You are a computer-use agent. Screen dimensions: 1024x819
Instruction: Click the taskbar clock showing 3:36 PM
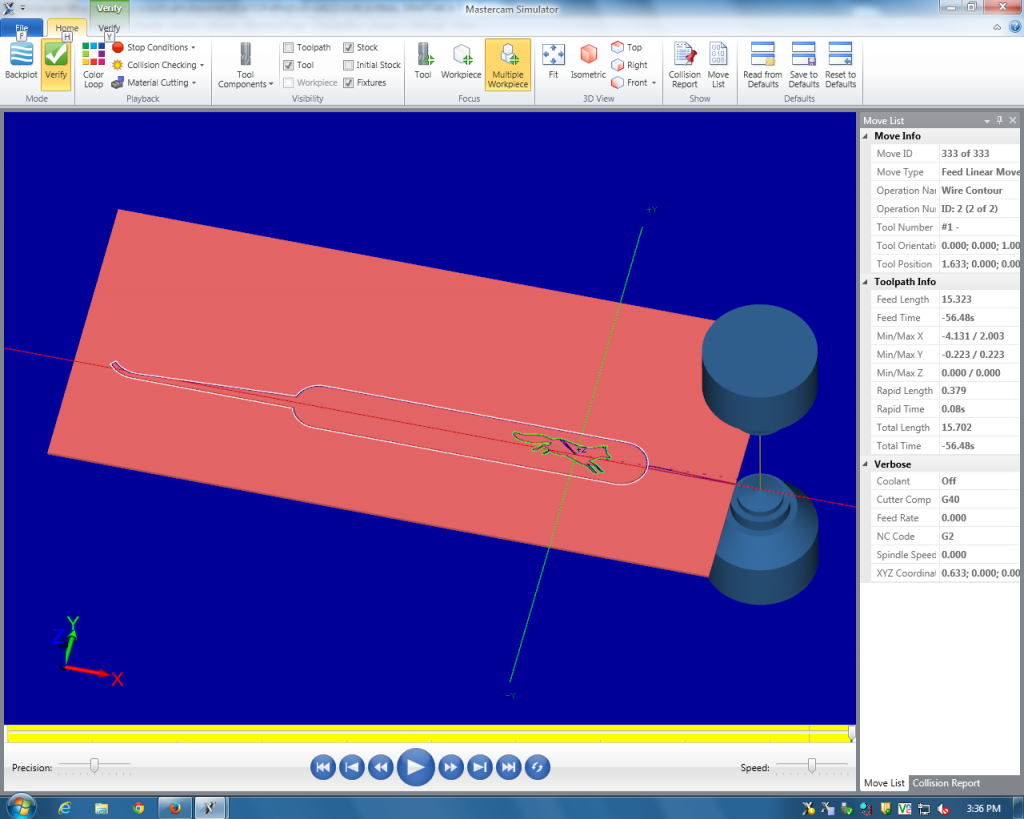[984, 809]
